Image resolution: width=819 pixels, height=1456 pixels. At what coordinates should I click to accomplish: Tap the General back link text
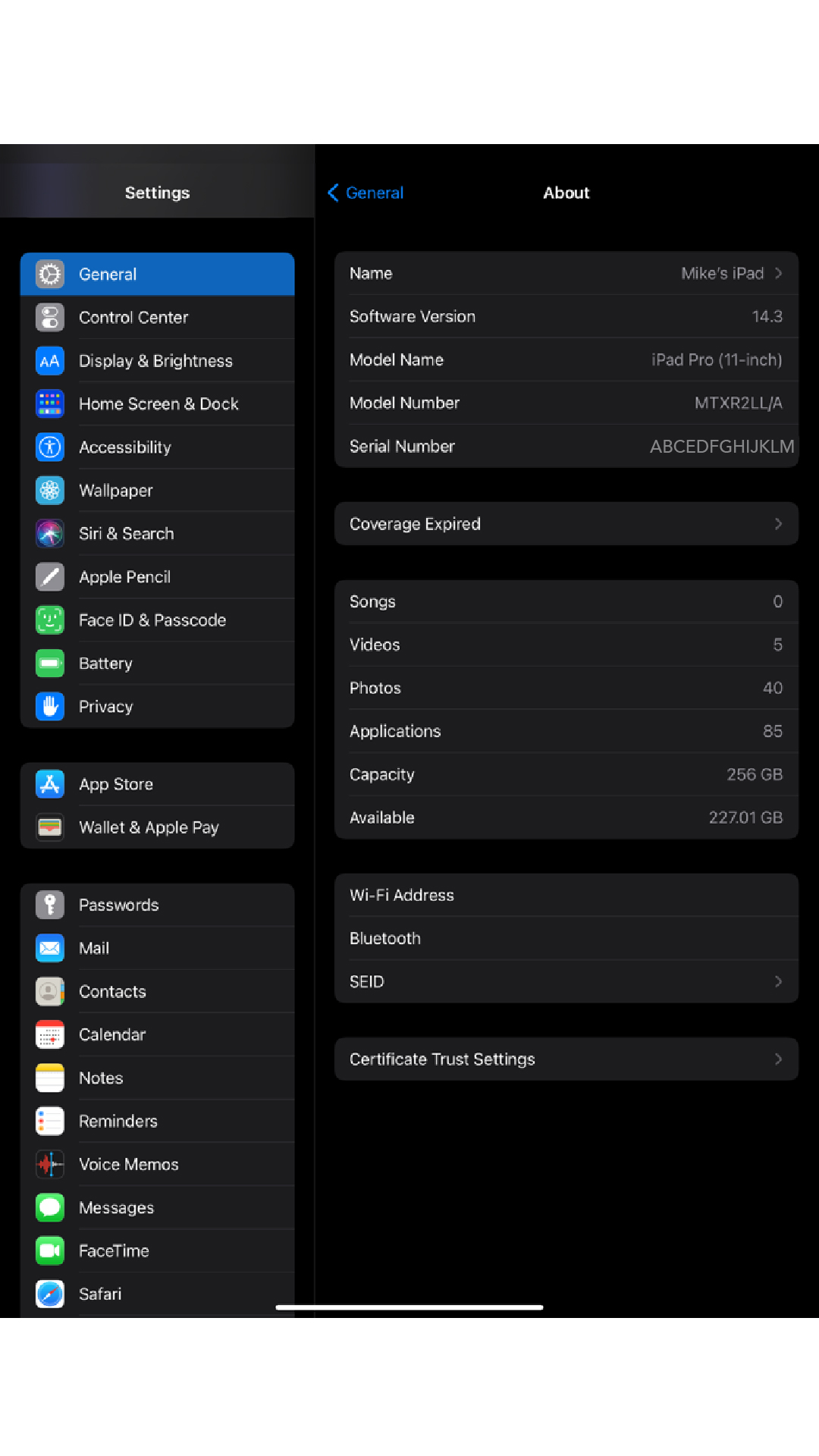coord(375,193)
